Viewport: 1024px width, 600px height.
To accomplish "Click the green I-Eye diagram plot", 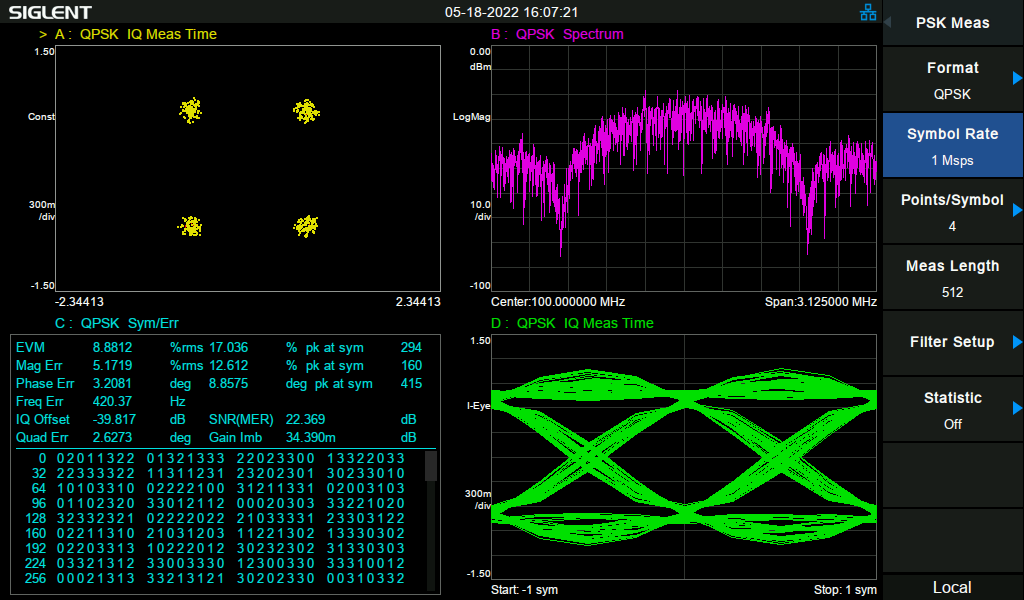I will tap(684, 457).
